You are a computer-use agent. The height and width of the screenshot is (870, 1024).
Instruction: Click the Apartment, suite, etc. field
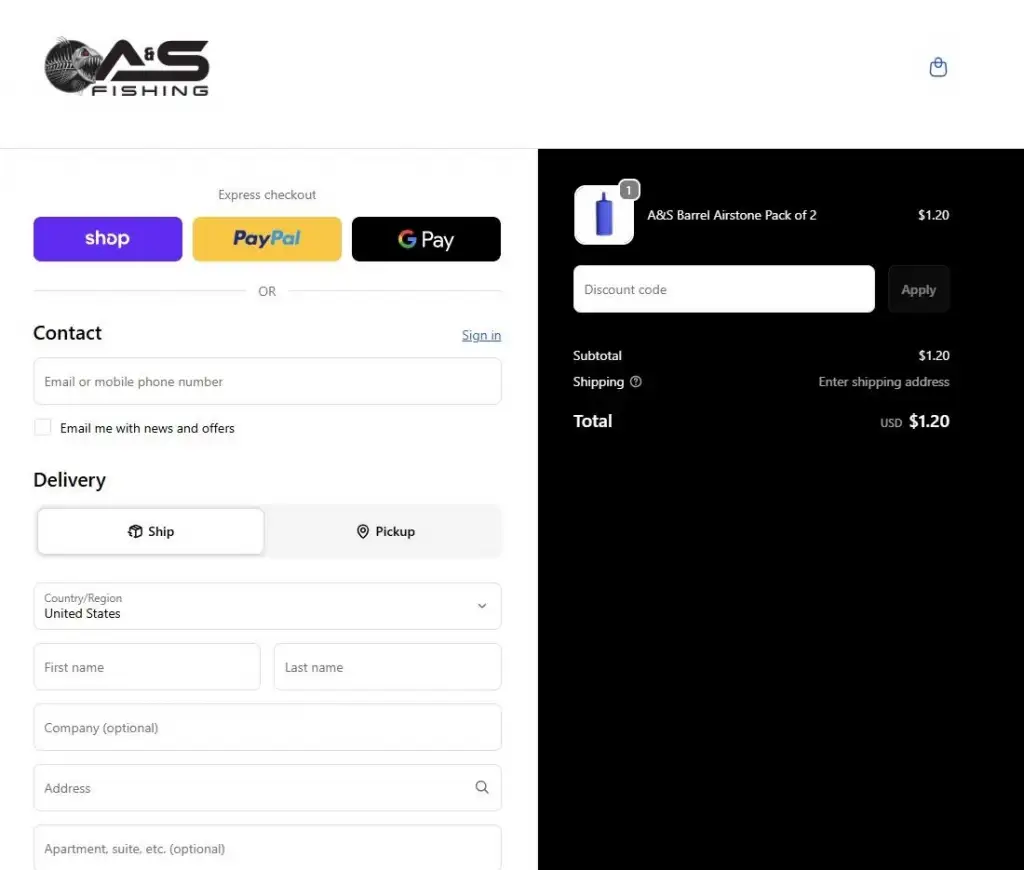point(268,848)
